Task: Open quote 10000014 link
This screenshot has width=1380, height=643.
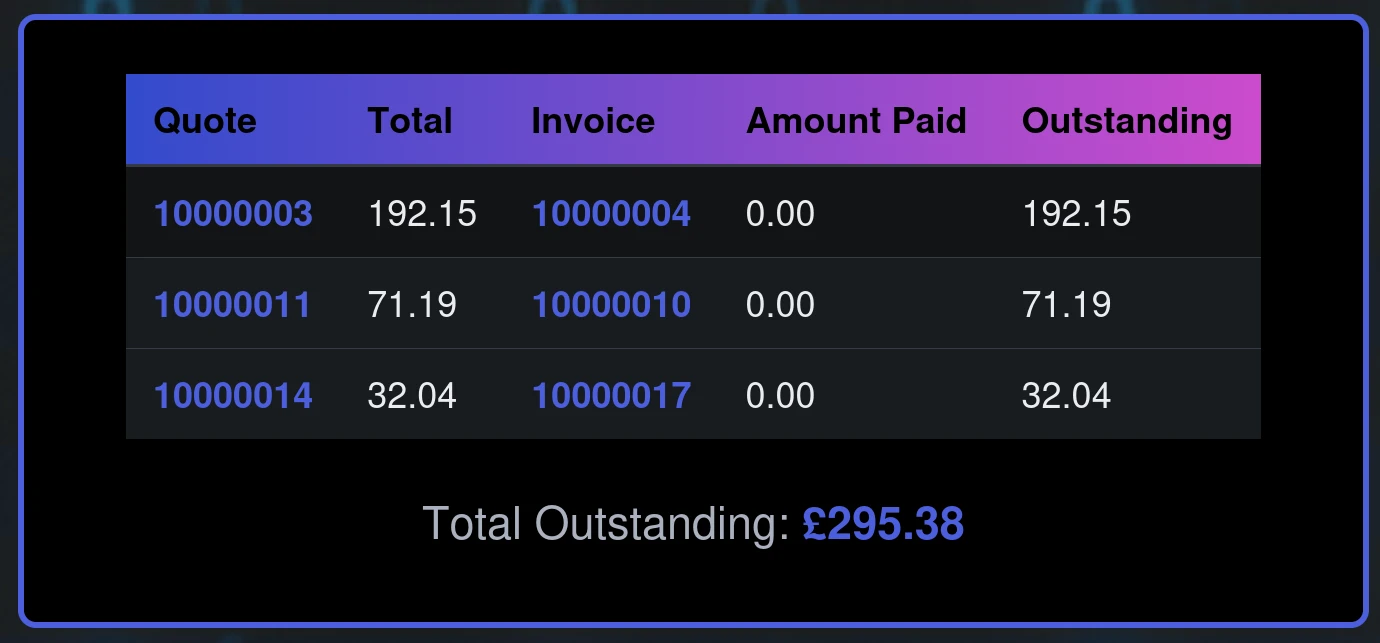Action: pyautogui.click(x=233, y=396)
